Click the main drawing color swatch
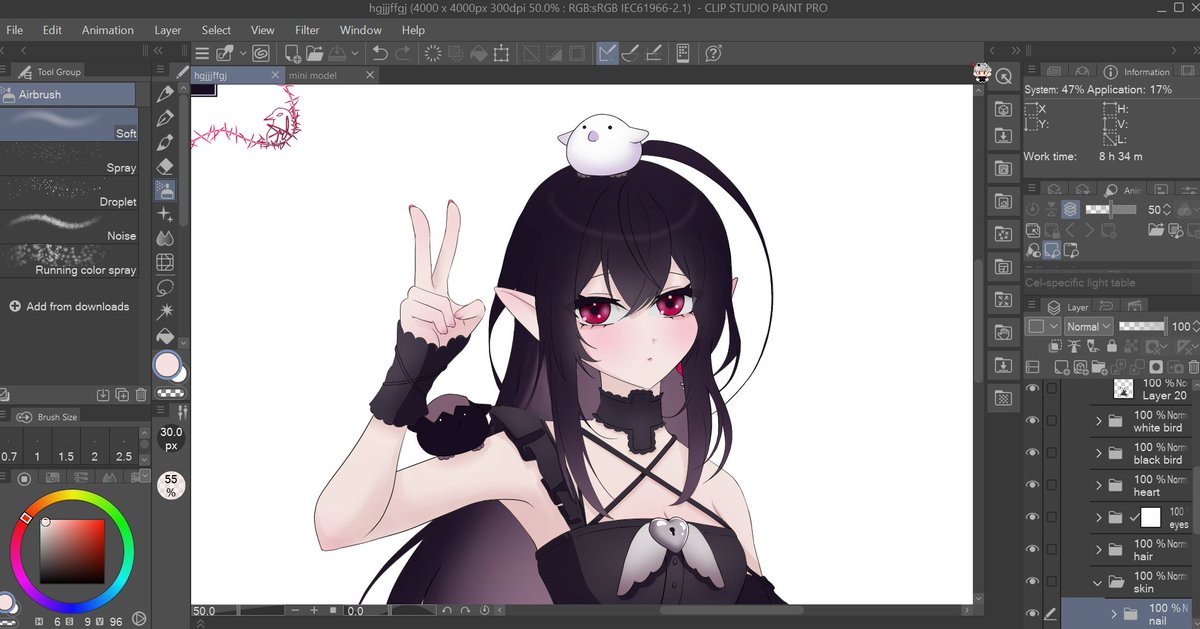Image resolution: width=1200 pixels, height=629 pixels. click(x=167, y=365)
